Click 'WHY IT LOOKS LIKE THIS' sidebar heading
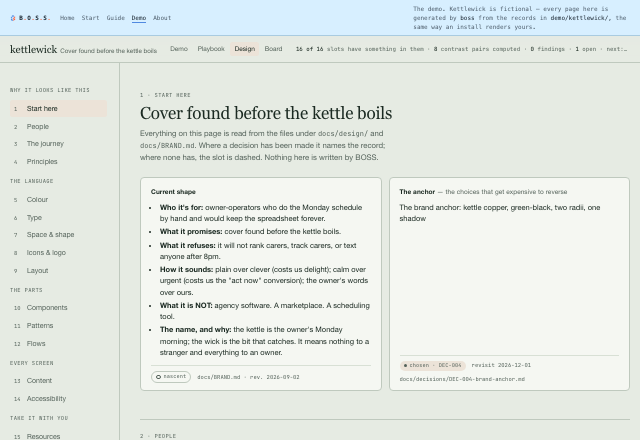 tap(50, 90)
